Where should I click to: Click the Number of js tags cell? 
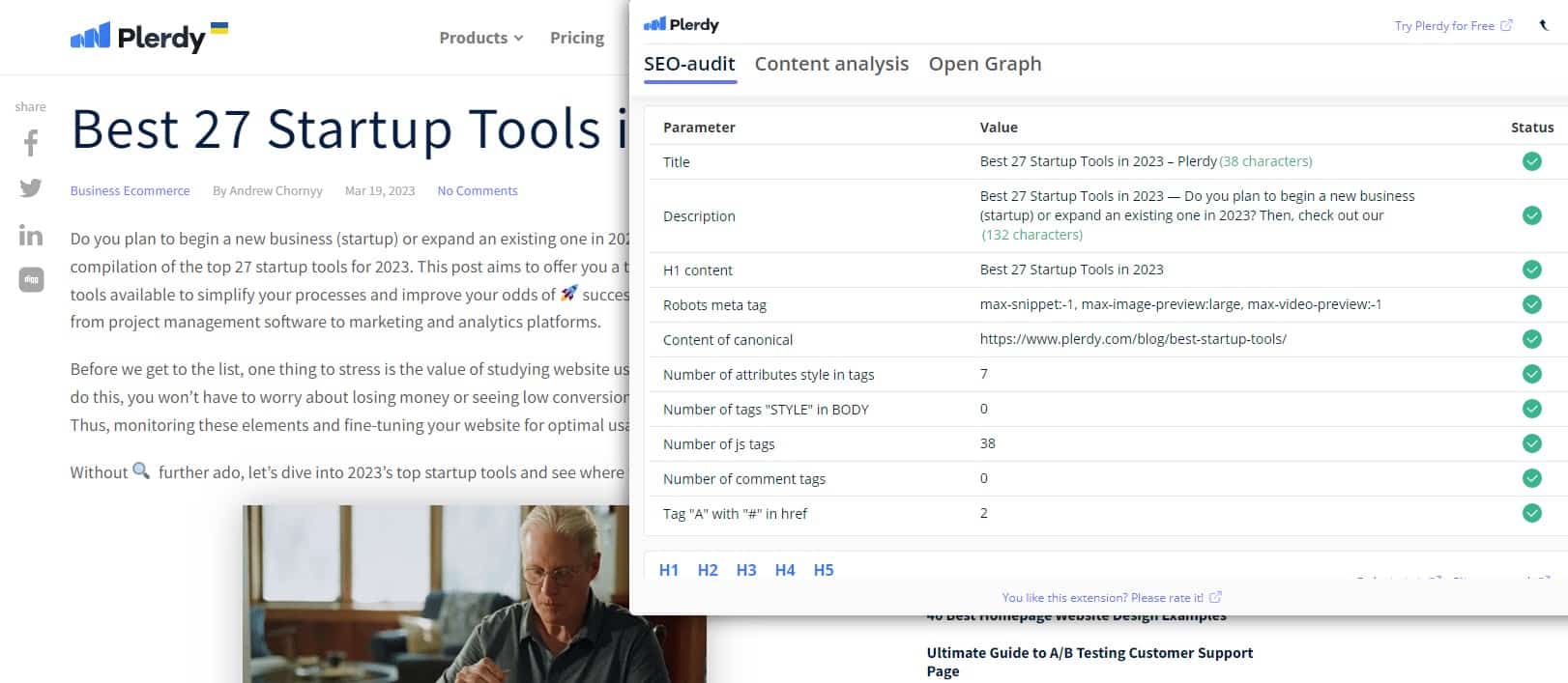pyautogui.click(x=719, y=444)
